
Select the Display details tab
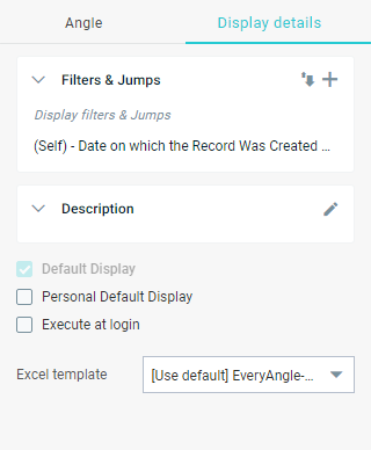pyautogui.click(x=269, y=23)
